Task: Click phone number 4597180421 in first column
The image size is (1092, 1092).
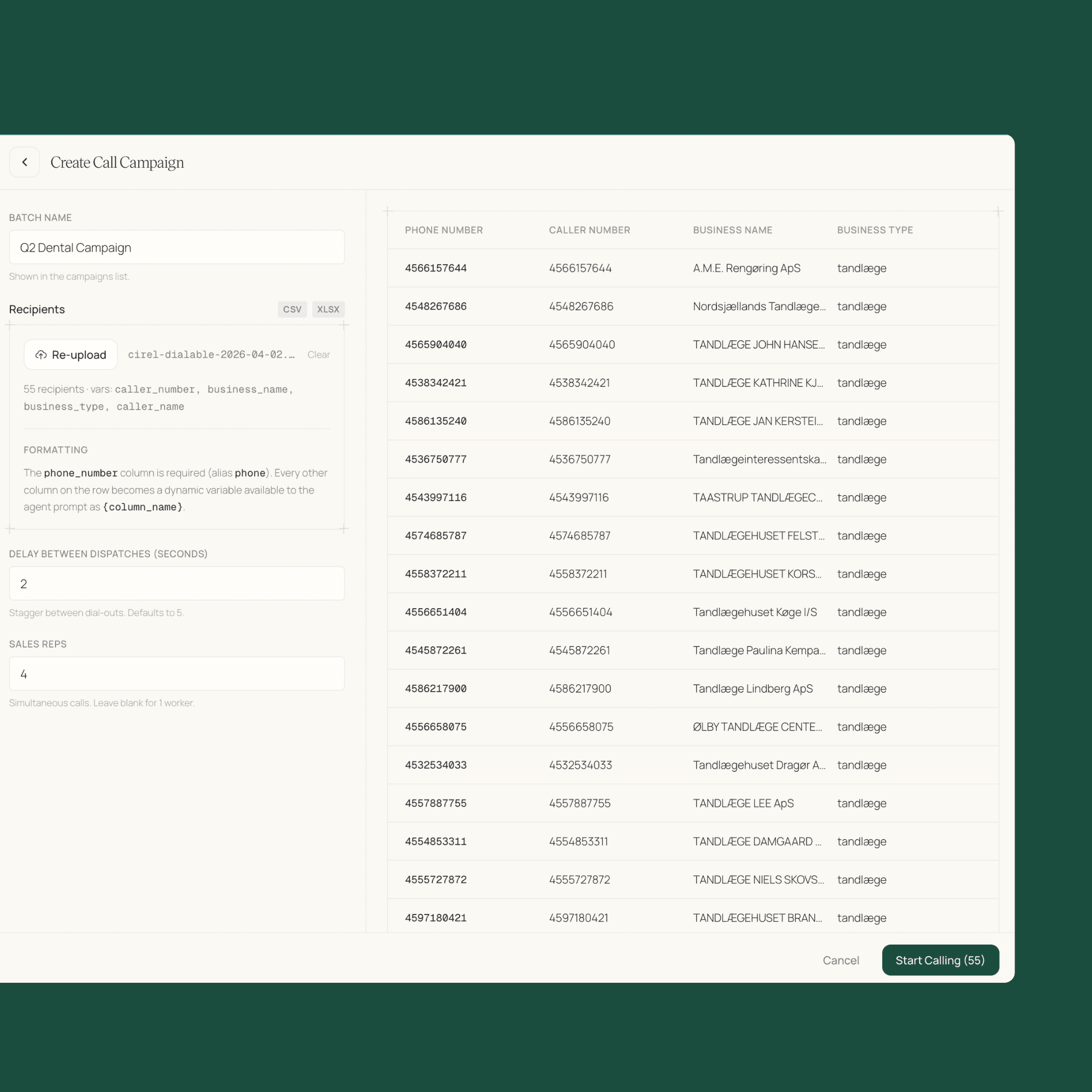Action: click(x=436, y=918)
